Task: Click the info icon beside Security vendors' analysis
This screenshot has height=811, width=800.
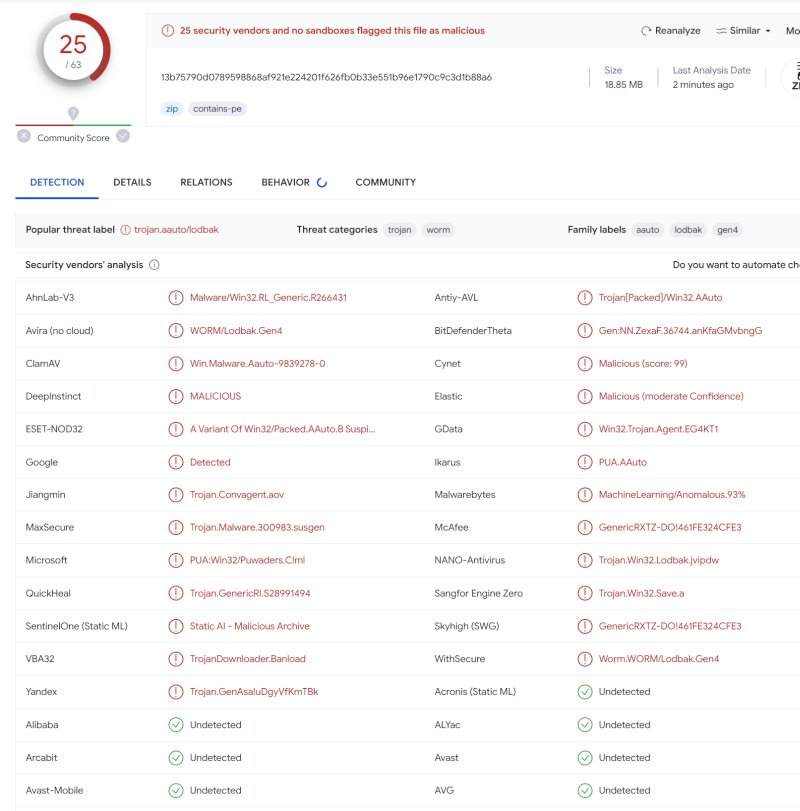Action: coord(154,265)
